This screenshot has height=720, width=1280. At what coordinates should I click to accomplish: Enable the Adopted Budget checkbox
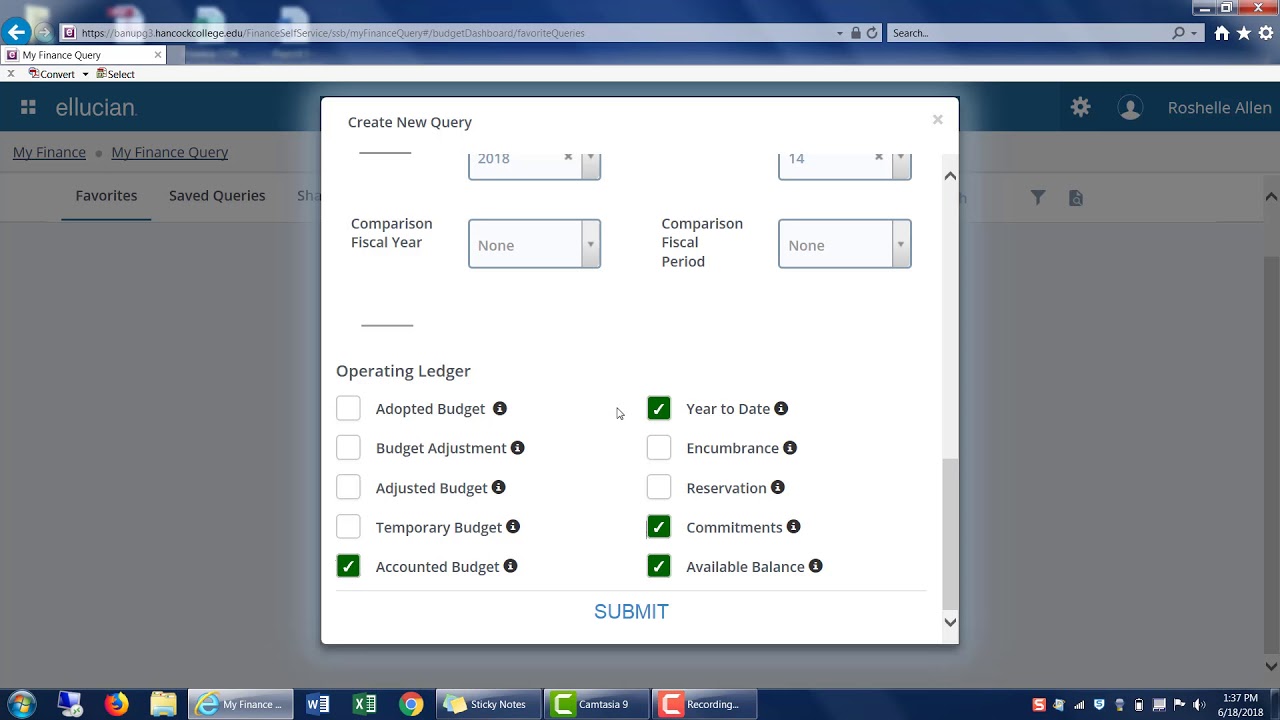coord(348,408)
